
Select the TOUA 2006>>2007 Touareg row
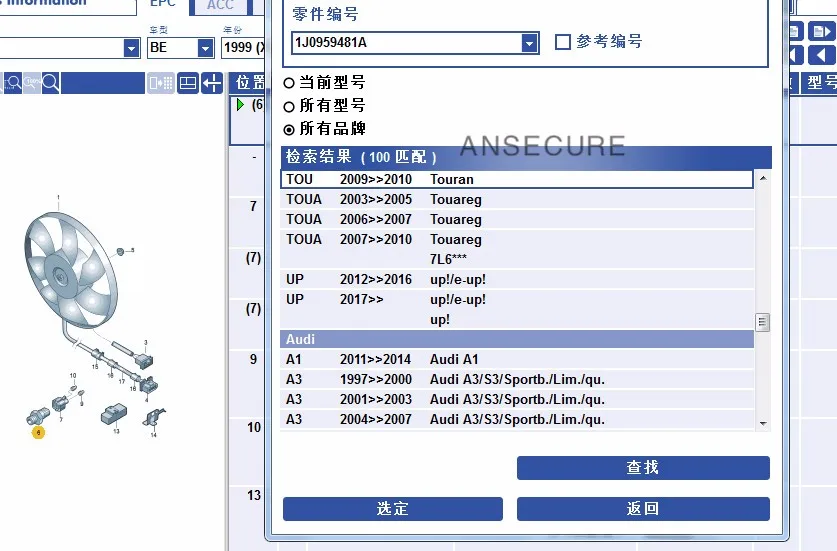[517, 219]
